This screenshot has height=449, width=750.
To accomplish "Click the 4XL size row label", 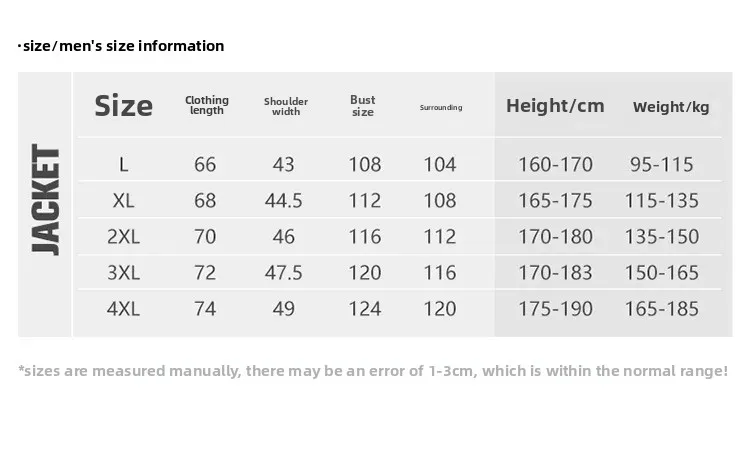I will 123,309.
